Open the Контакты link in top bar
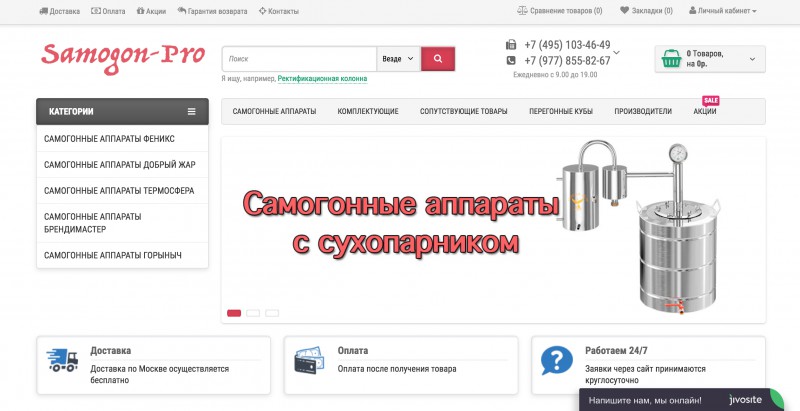Screen dimensions: 800x411 284,11
